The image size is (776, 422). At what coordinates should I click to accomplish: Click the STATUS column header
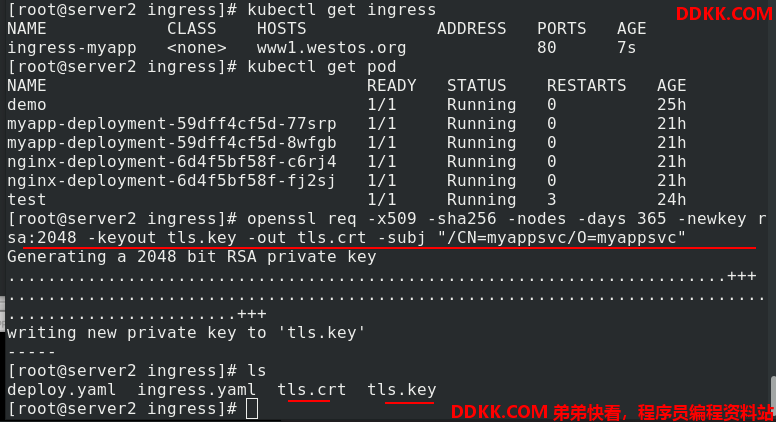pyautogui.click(x=477, y=86)
